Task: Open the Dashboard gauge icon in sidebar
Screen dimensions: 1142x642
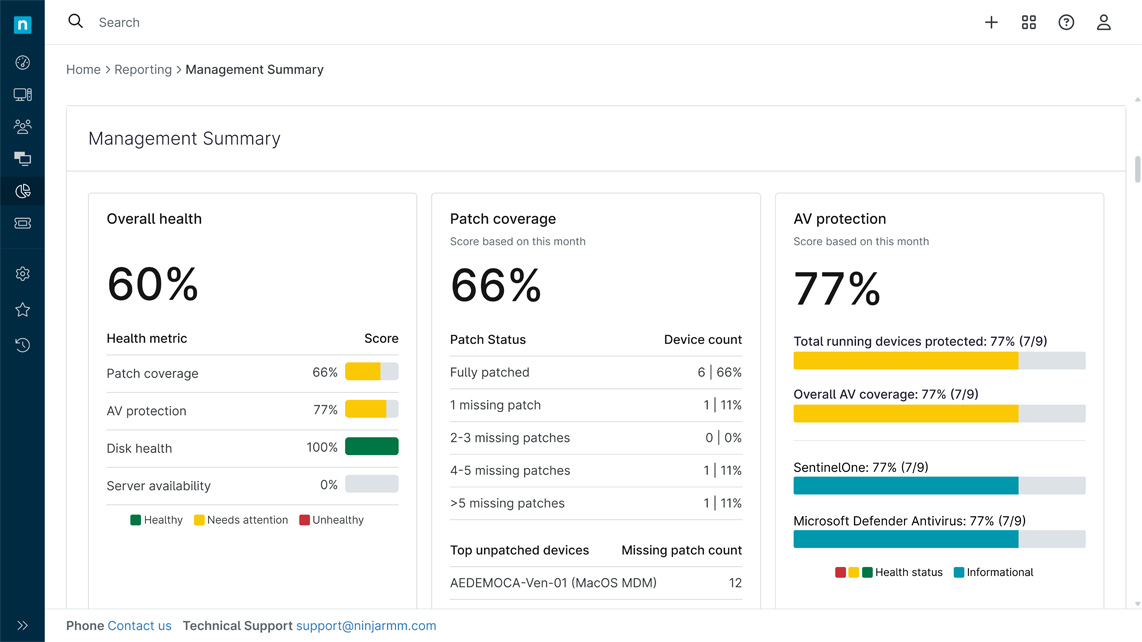Action: 22,63
